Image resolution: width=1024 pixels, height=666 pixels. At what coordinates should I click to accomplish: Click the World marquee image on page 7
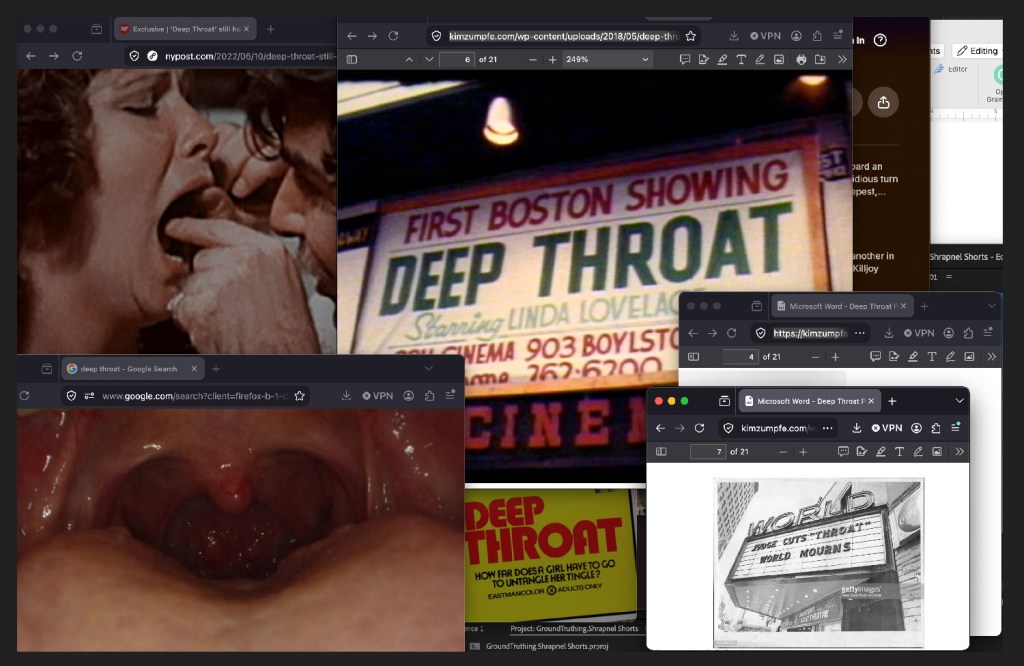coord(819,563)
